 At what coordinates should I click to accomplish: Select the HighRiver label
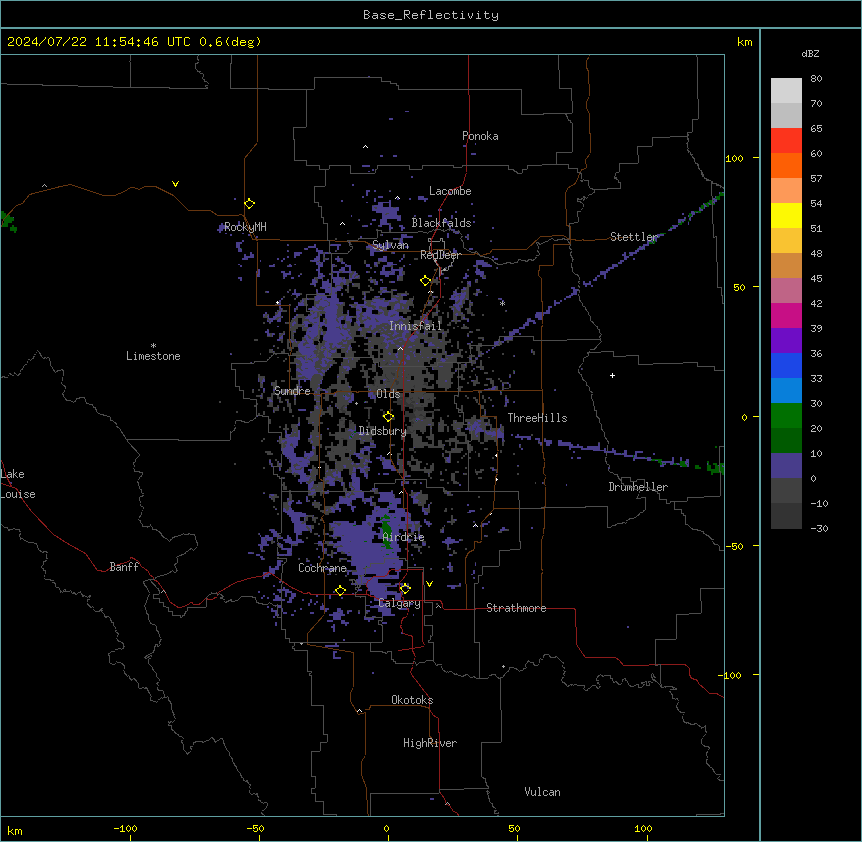pos(430,743)
